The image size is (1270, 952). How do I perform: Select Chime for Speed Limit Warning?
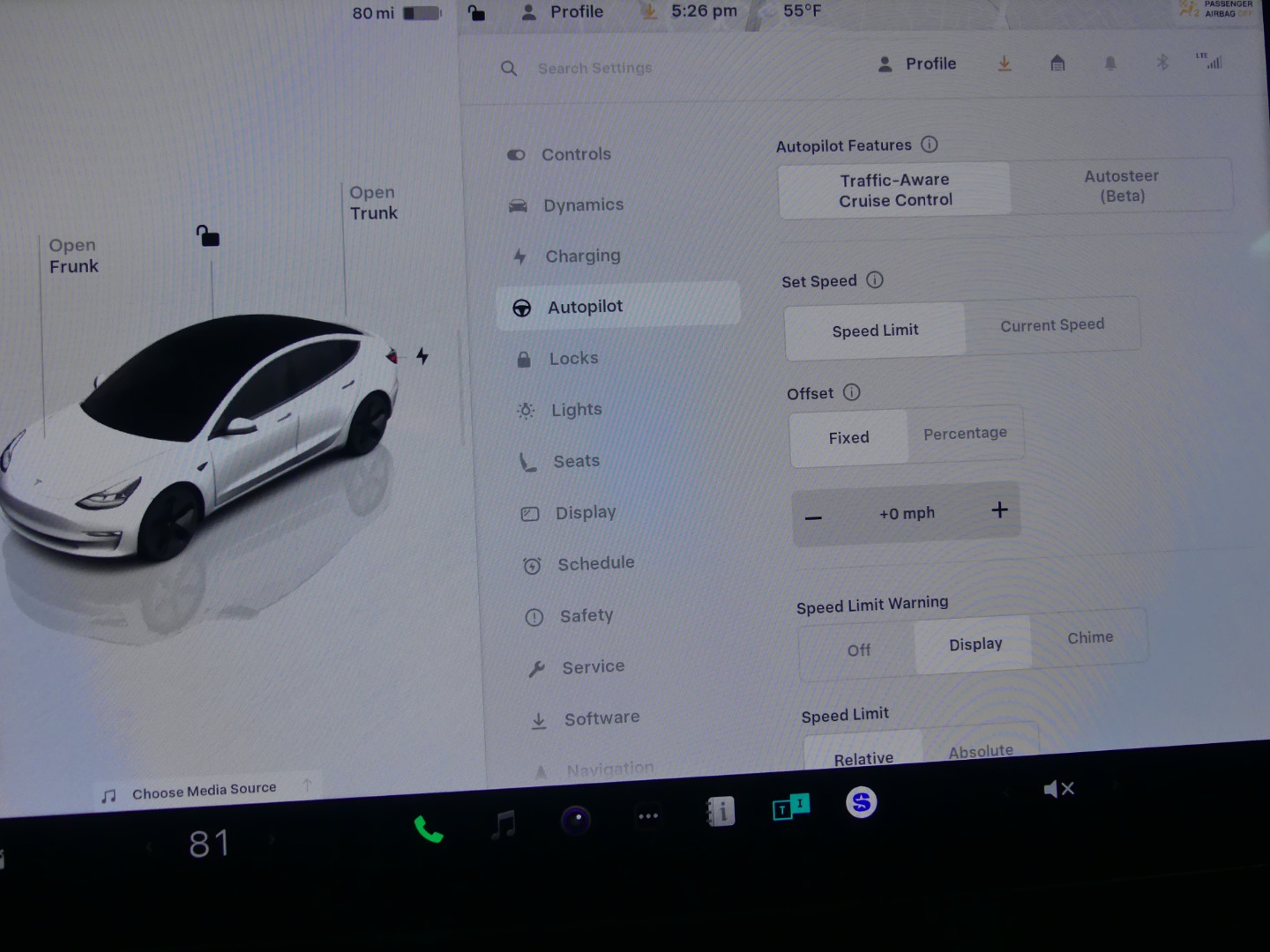(x=1090, y=637)
